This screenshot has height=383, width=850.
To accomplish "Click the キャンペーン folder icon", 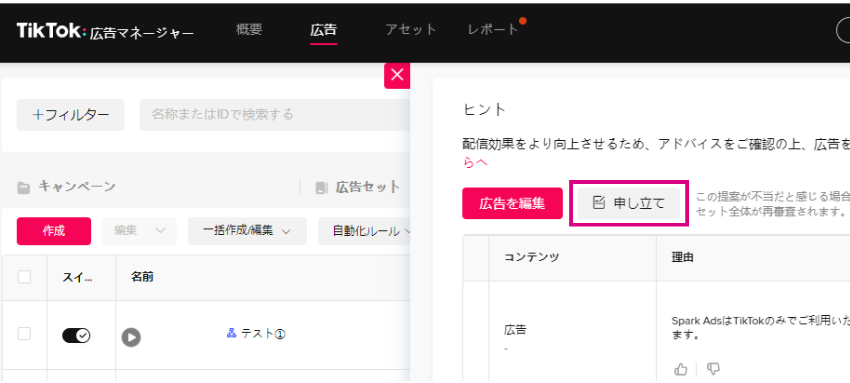I will (x=24, y=189).
